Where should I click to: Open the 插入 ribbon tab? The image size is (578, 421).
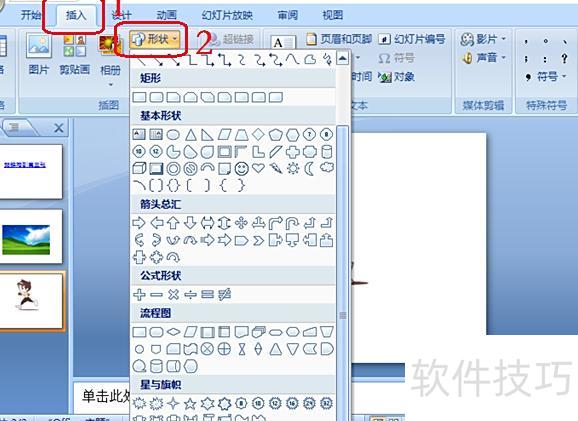(x=76, y=15)
